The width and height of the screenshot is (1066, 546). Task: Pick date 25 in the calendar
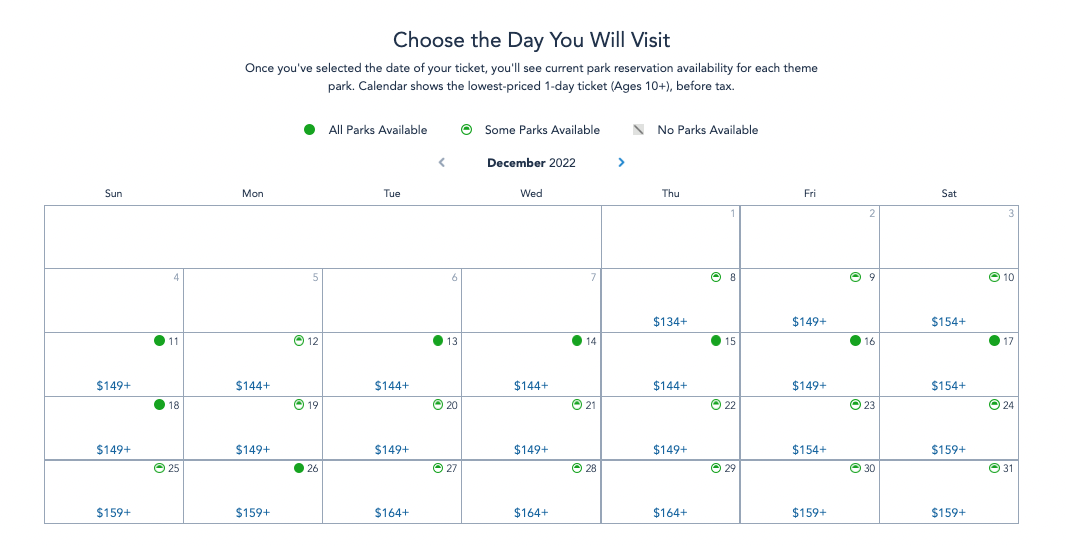point(173,469)
